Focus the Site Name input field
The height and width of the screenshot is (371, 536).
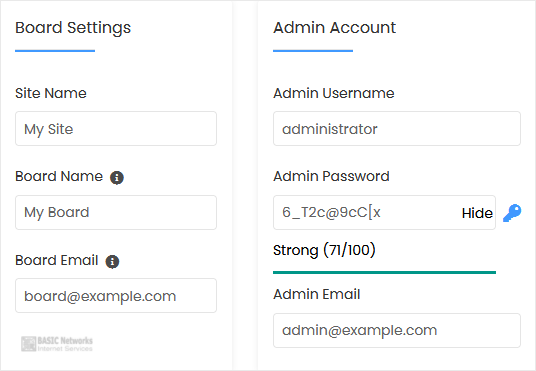click(x=116, y=129)
